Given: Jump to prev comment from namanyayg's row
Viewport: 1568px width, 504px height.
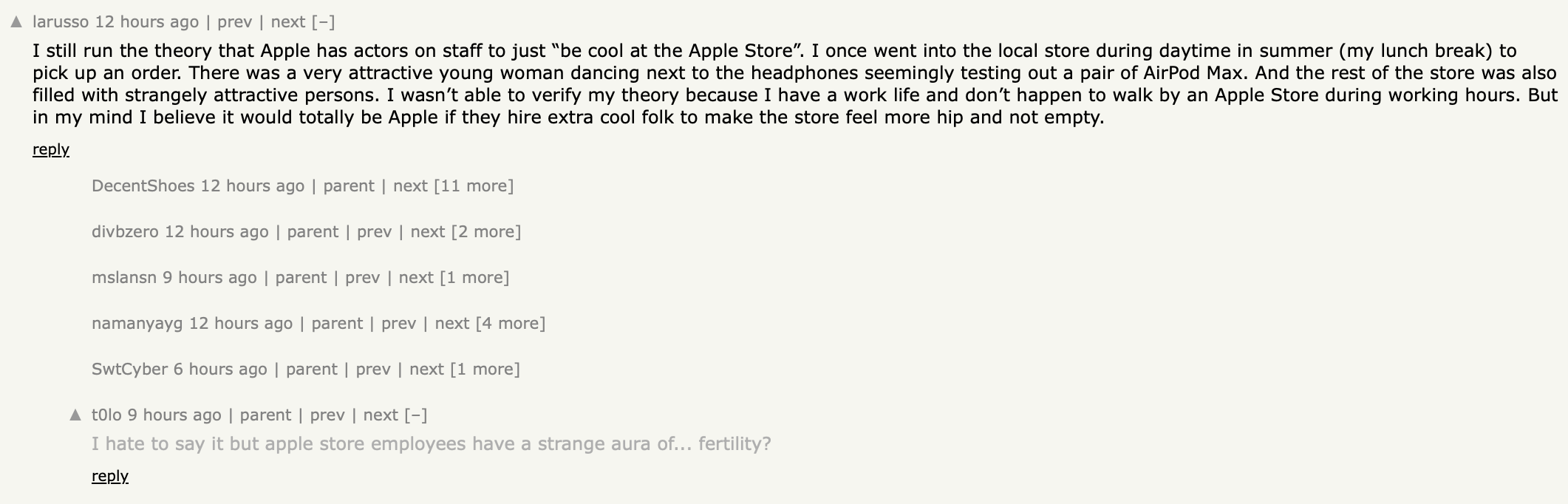Looking at the screenshot, I should (399, 324).
